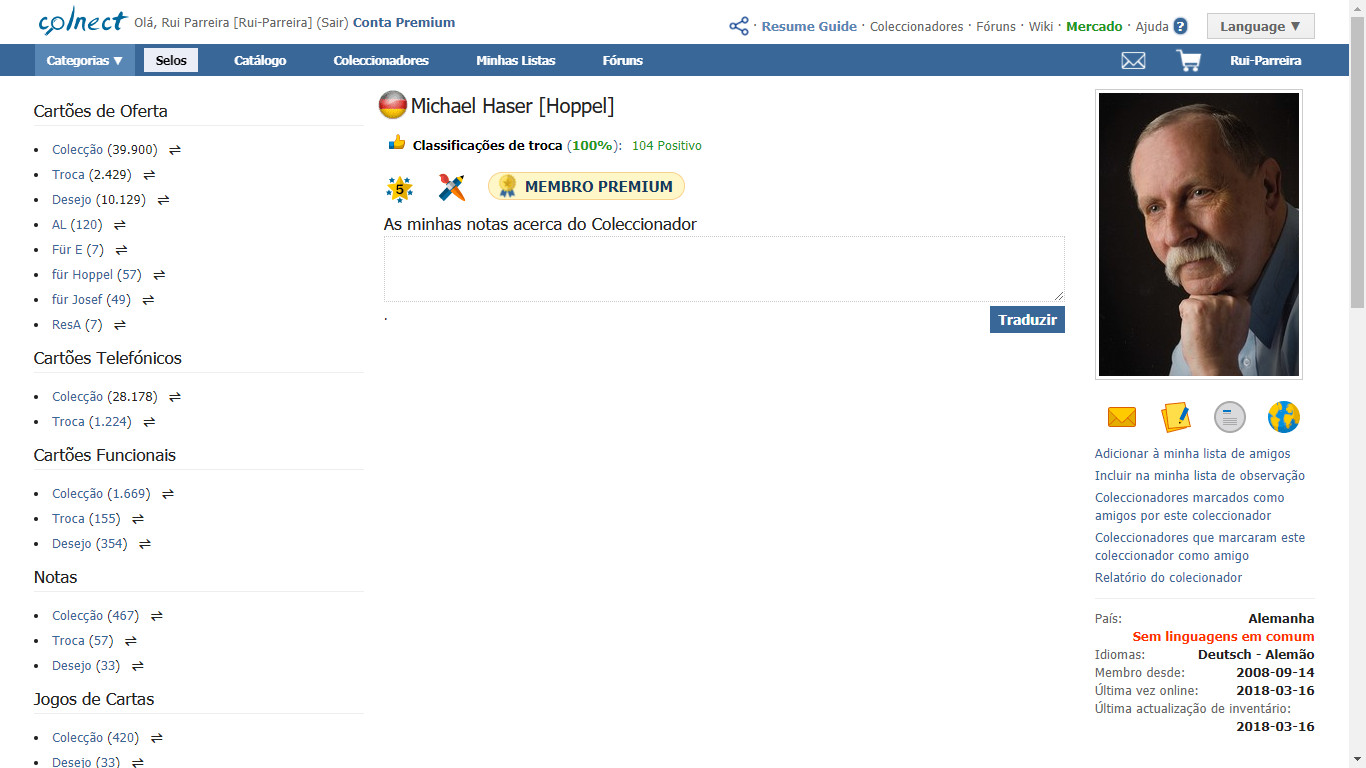Click the yellow notepad with pencil icon
The width and height of the screenshot is (1366, 768).
[1175, 417]
